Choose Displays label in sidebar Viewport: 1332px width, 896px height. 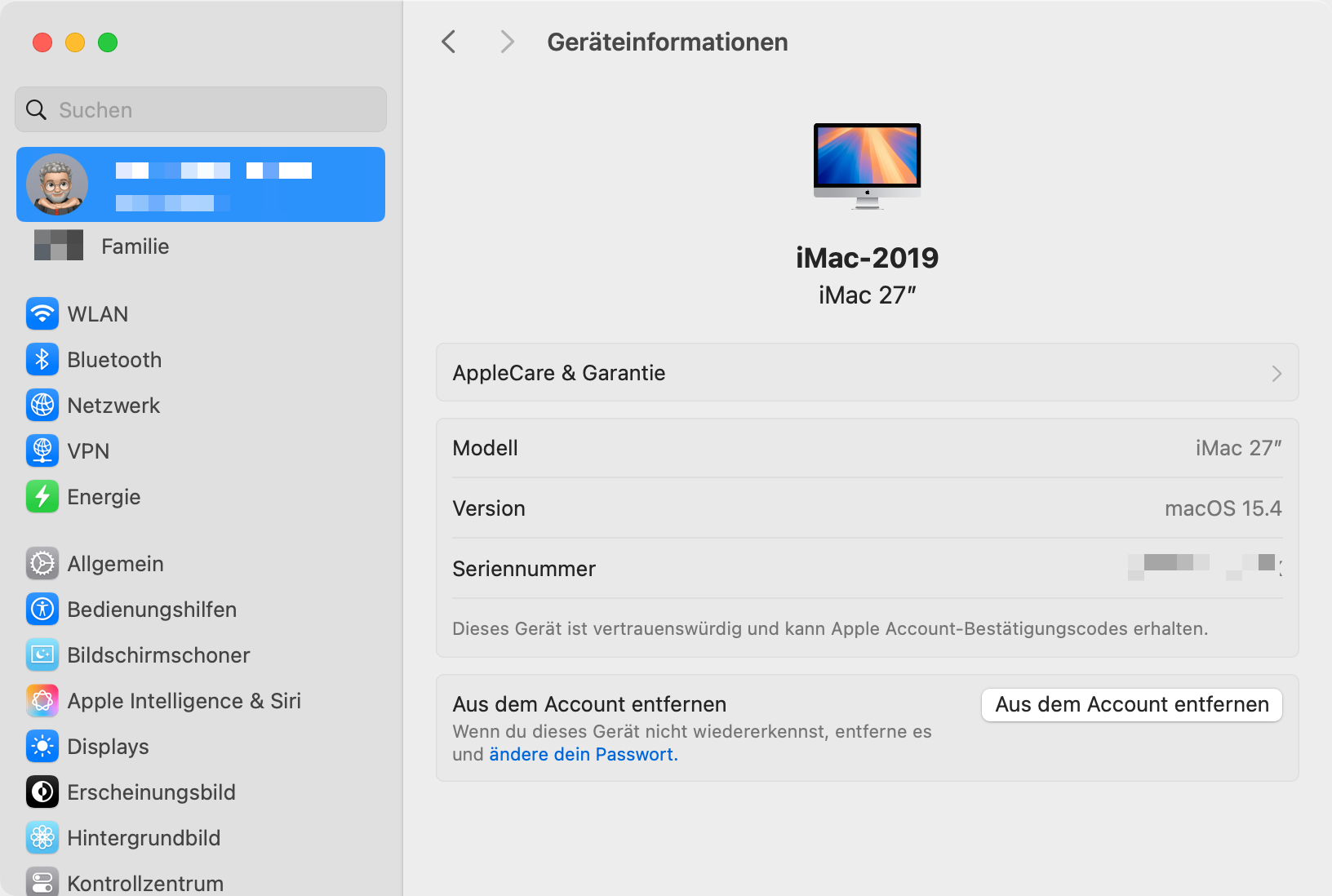(x=108, y=747)
